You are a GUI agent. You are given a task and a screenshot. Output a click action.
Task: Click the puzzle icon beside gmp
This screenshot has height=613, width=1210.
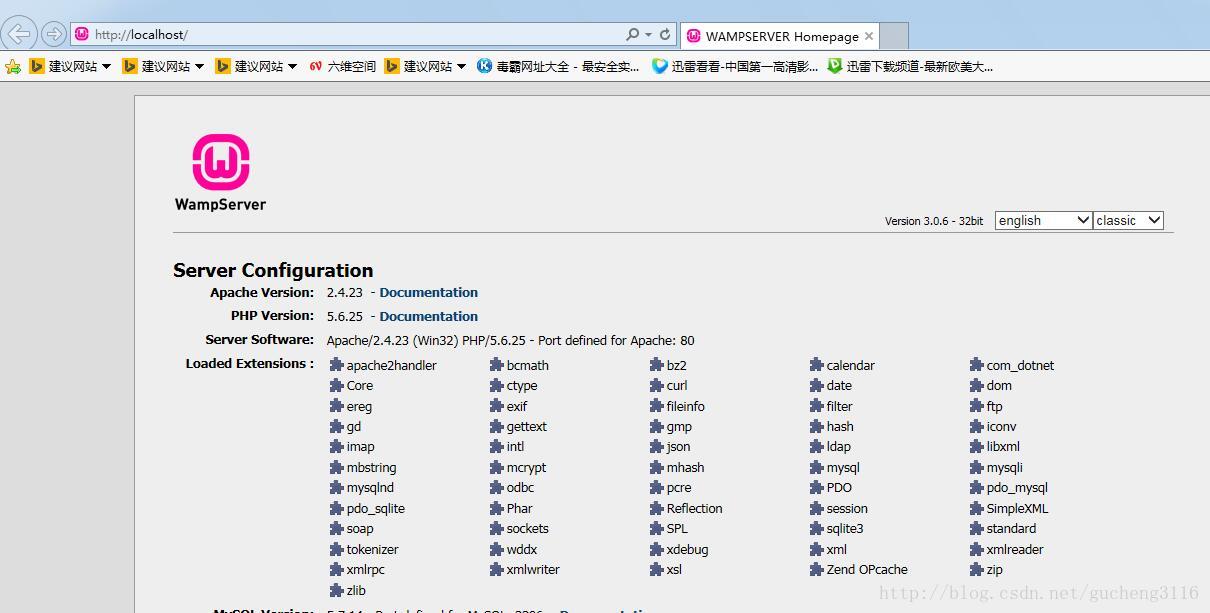coord(657,426)
